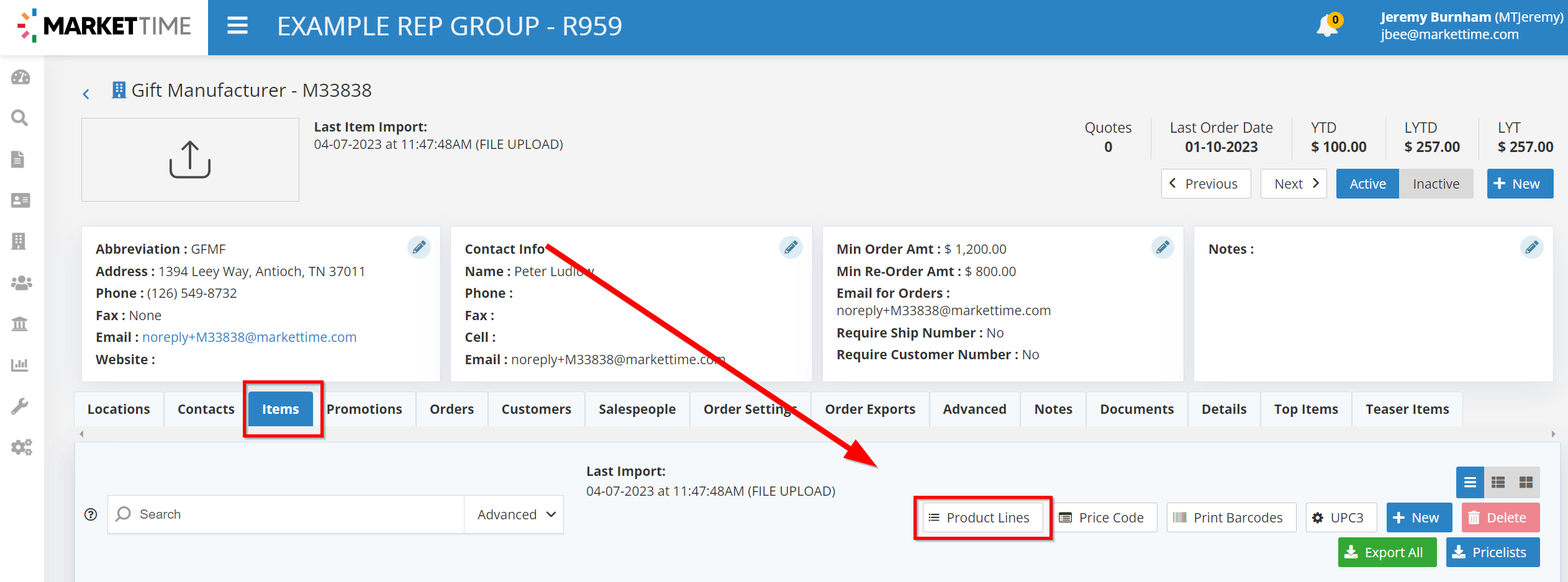Click Export All
This screenshot has width=1568, height=582.
click(1387, 552)
